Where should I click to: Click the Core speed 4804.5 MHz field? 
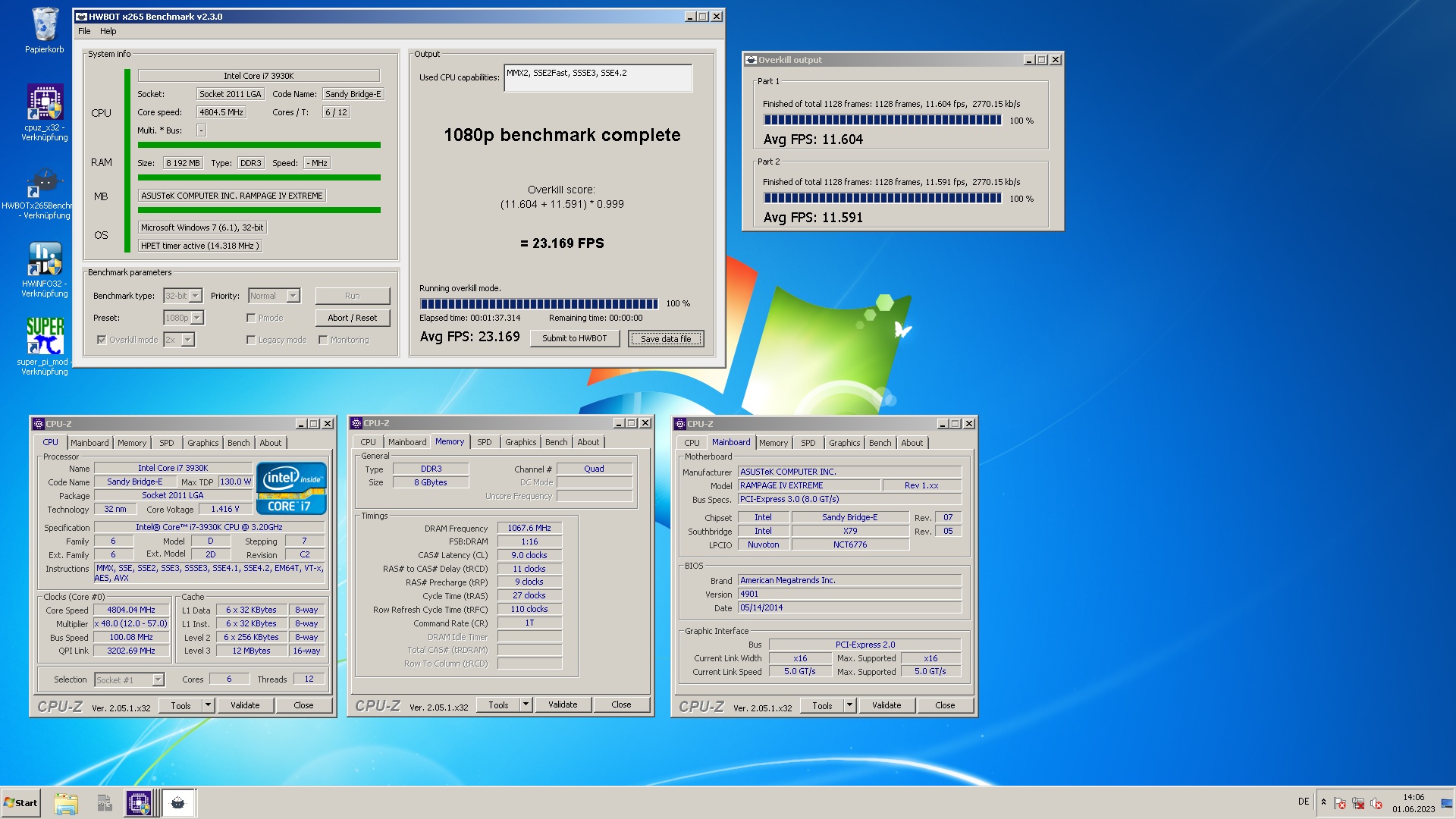(221, 112)
